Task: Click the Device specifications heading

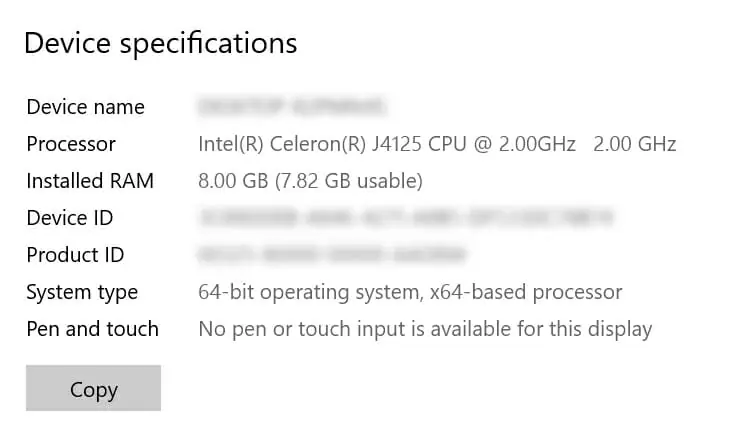Action: pyautogui.click(x=160, y=44)
